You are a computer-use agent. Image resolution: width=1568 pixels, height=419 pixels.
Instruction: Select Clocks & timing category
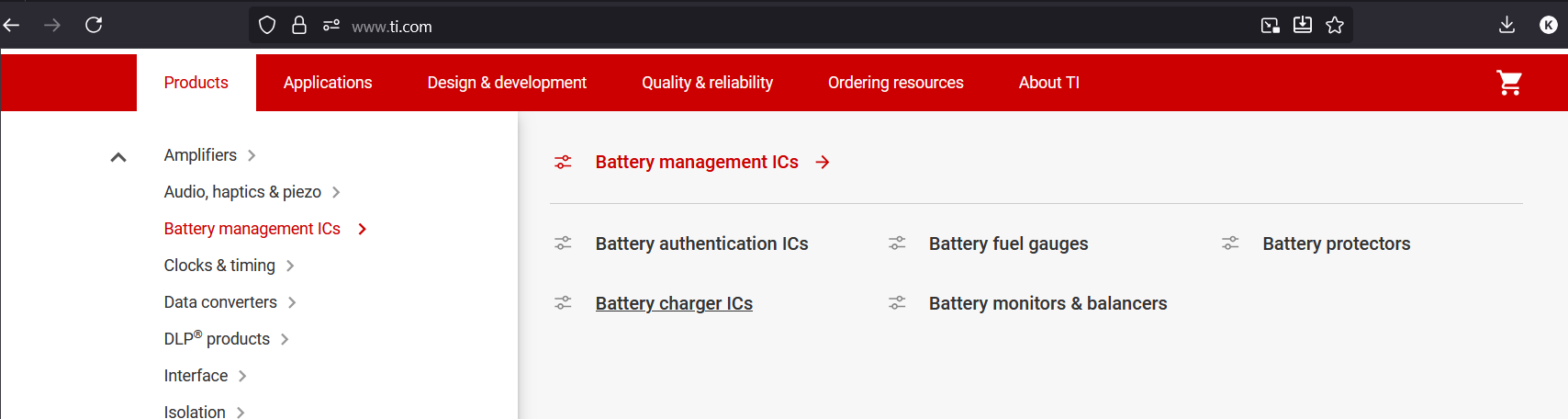click(x=219, y=266)
